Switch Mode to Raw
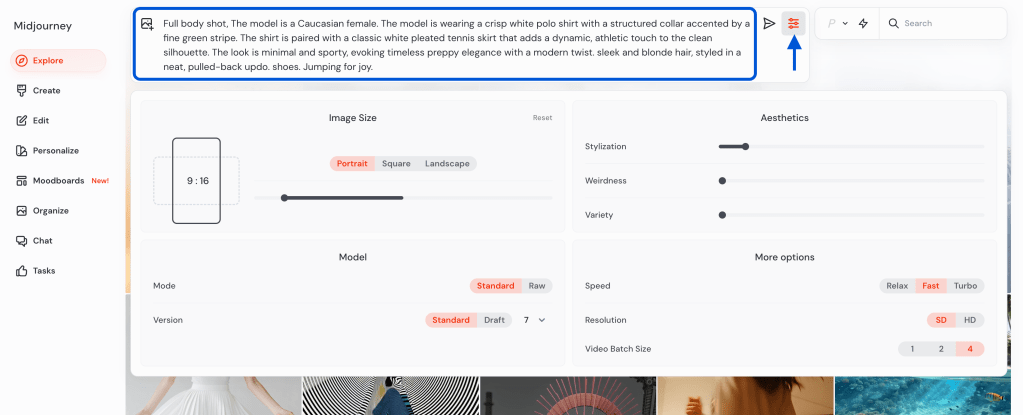The image size is (1023, 415). [537, 286]
